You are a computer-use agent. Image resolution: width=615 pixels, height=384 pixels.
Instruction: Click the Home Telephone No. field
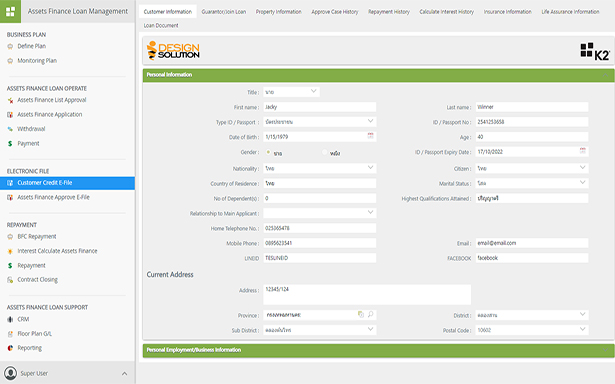[320, 228]
